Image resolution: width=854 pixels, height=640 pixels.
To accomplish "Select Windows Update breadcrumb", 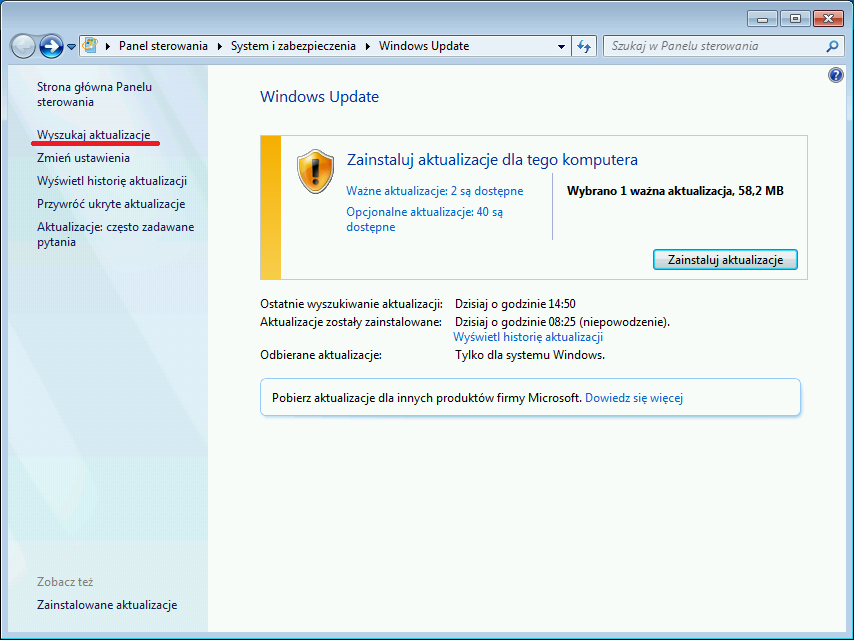I will [424, 46].
